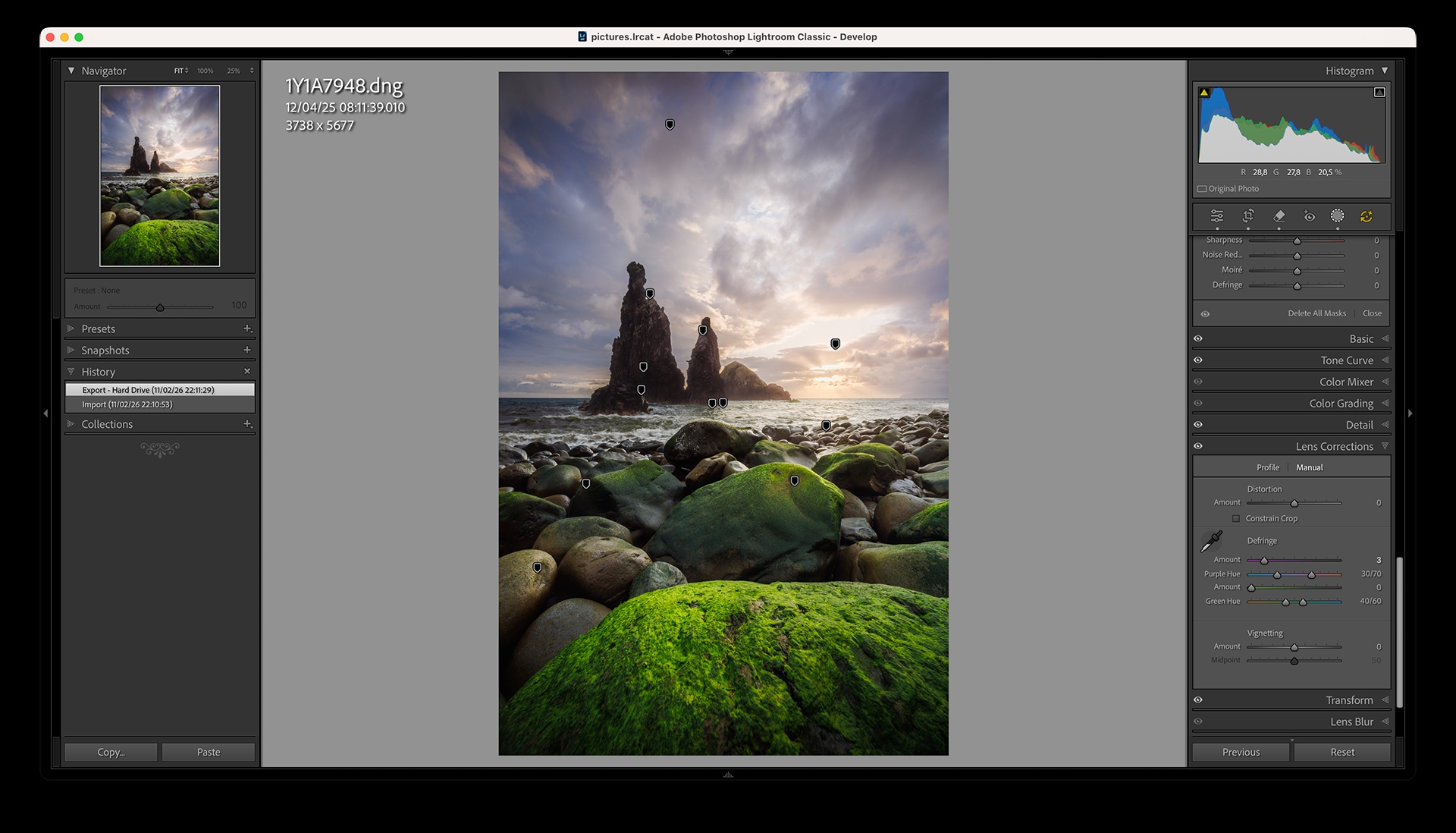Select the mask pin on the large mossy rock

(x=795, y=481)
